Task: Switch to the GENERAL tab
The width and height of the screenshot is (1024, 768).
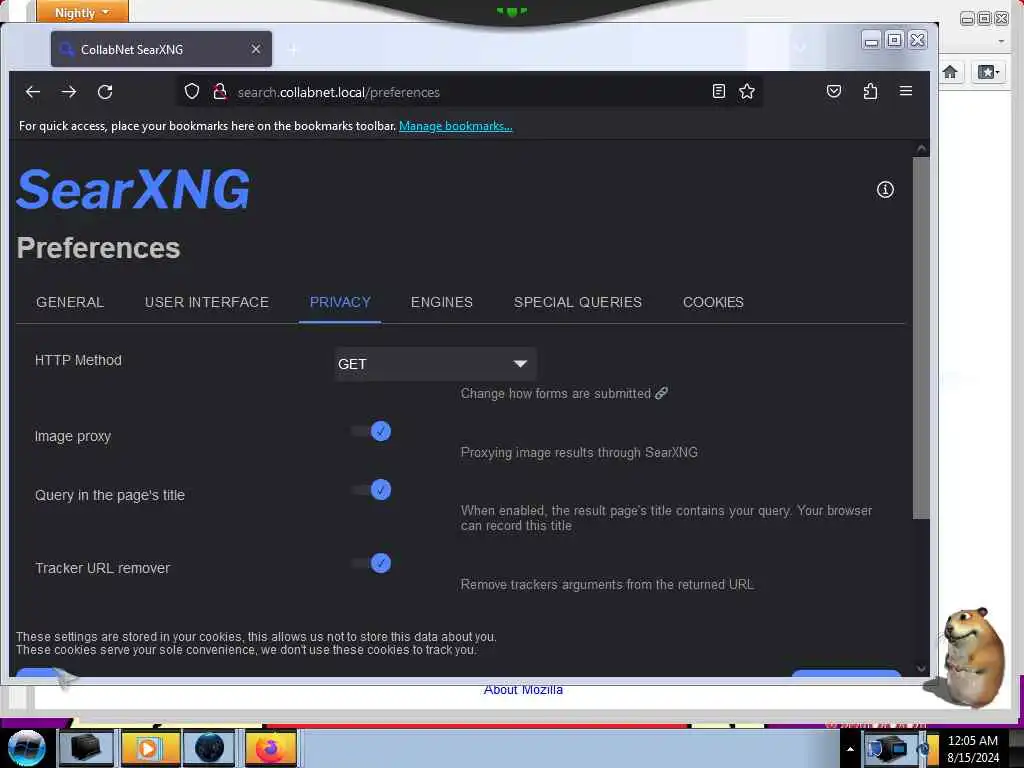Action: (x=70, y=302)
